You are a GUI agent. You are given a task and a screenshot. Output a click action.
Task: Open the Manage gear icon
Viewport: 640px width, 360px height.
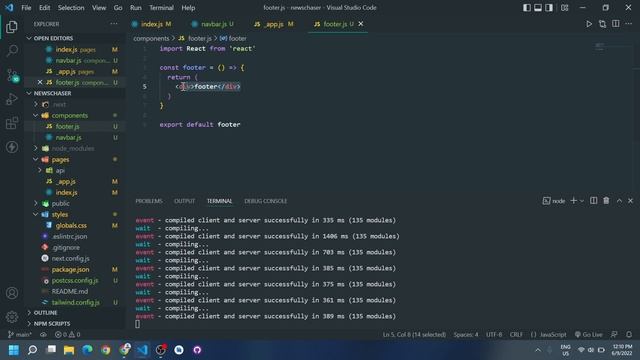click(12, 316)
